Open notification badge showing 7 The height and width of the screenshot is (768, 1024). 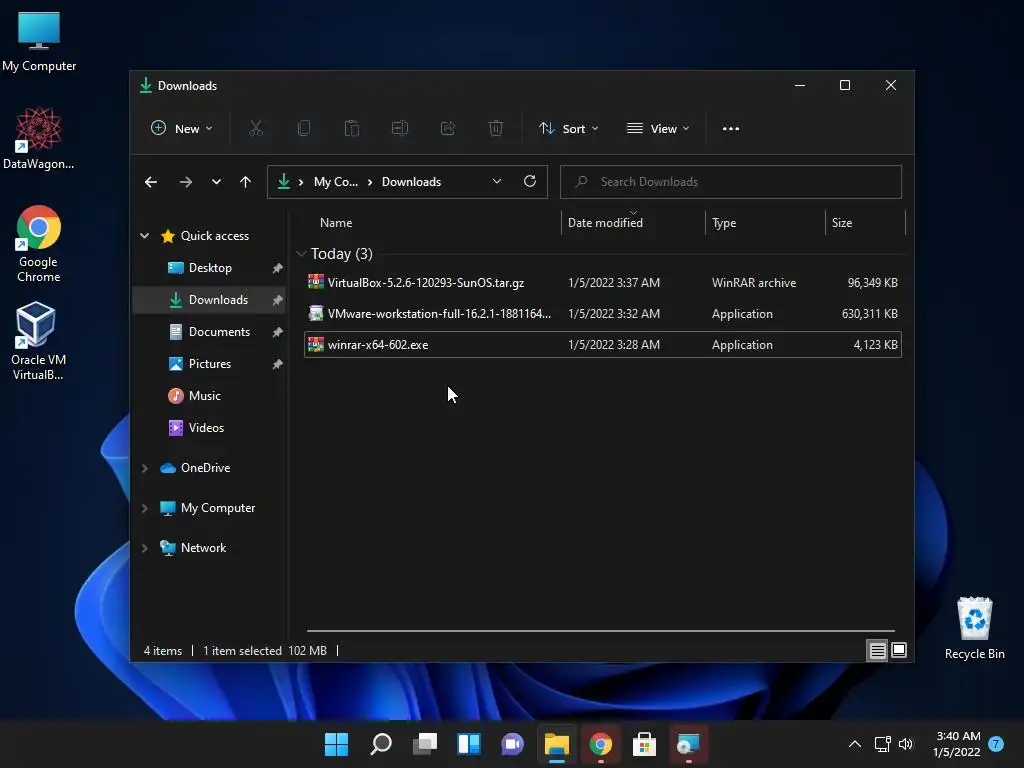(996, 744)
